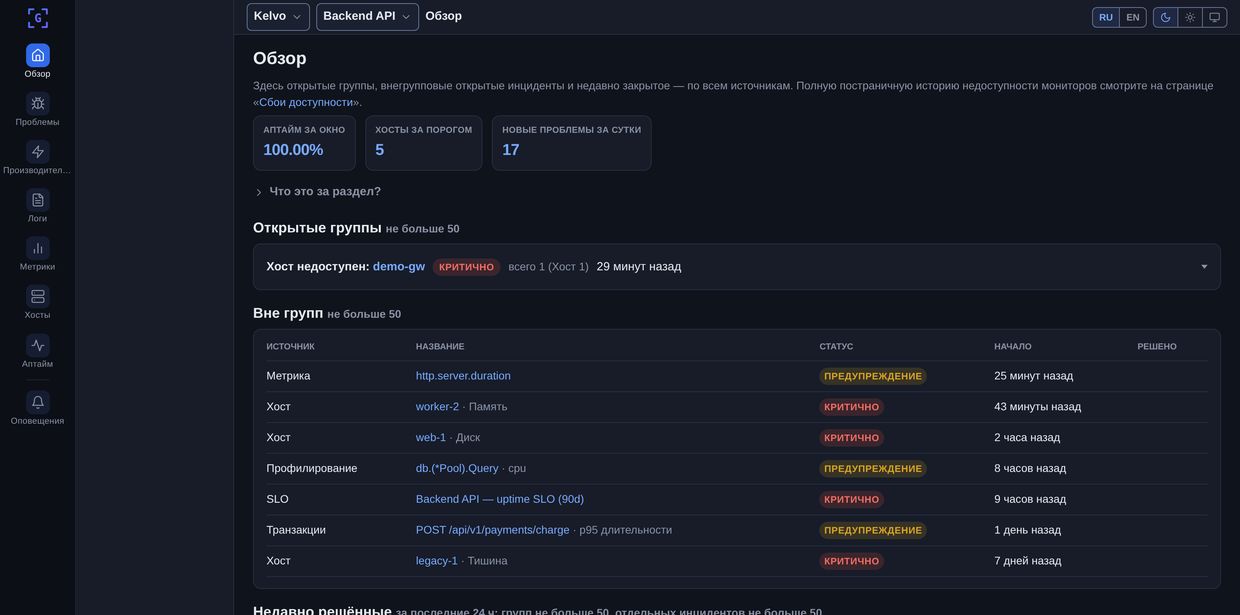
Task: Open the POST /api/v1/payments/charge link
Action: click(x=493, y=531)
